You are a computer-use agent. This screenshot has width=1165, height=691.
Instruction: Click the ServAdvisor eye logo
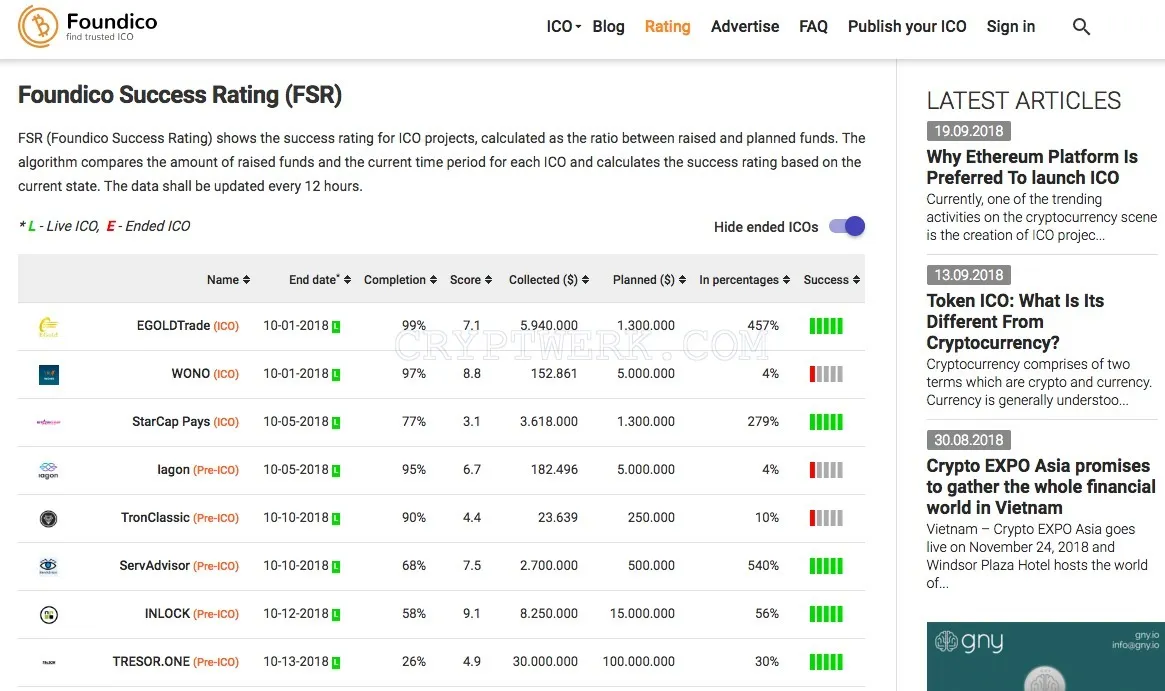pyautogui.click(x=48, y=566)
